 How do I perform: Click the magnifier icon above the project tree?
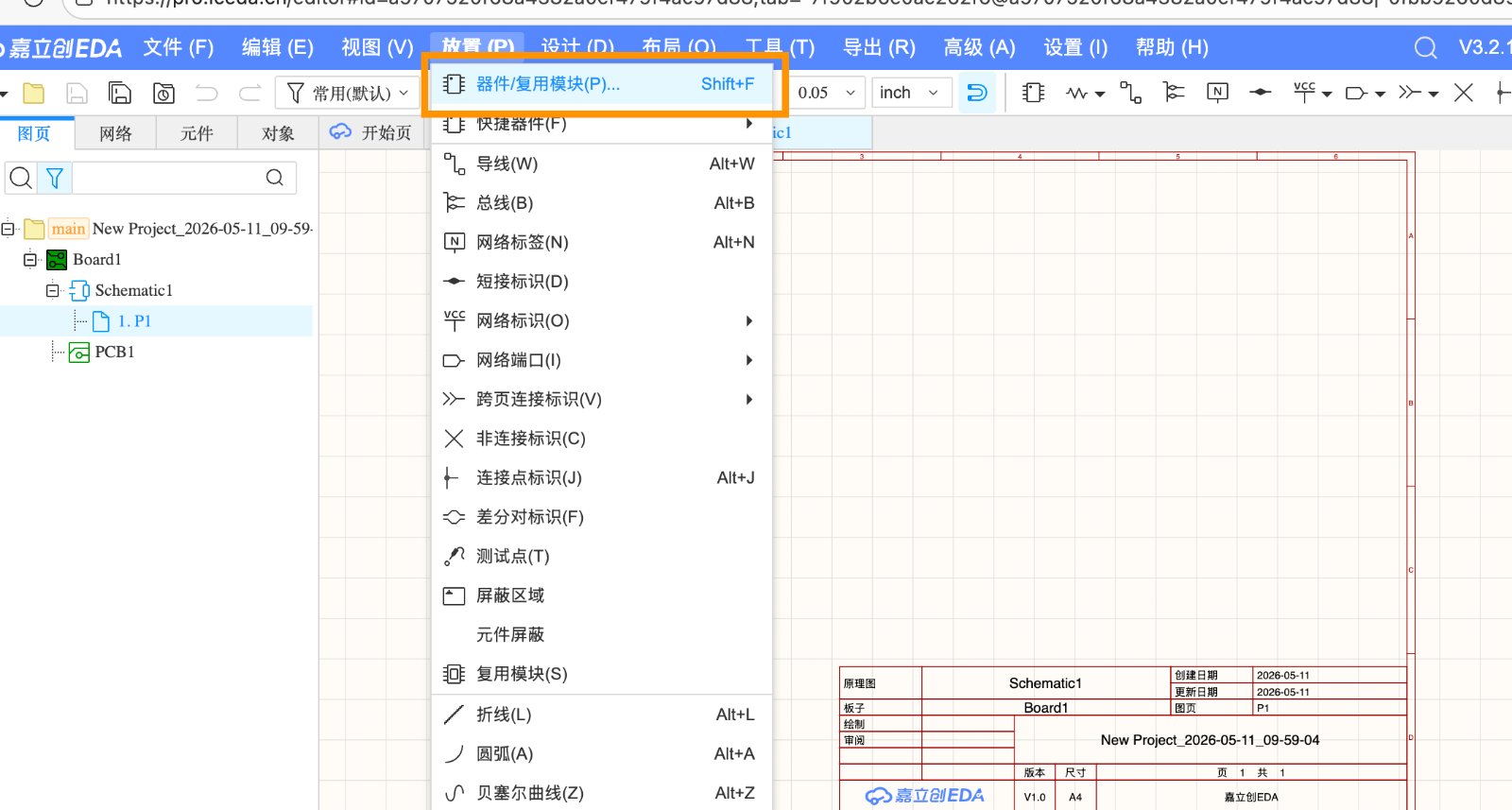21,178
